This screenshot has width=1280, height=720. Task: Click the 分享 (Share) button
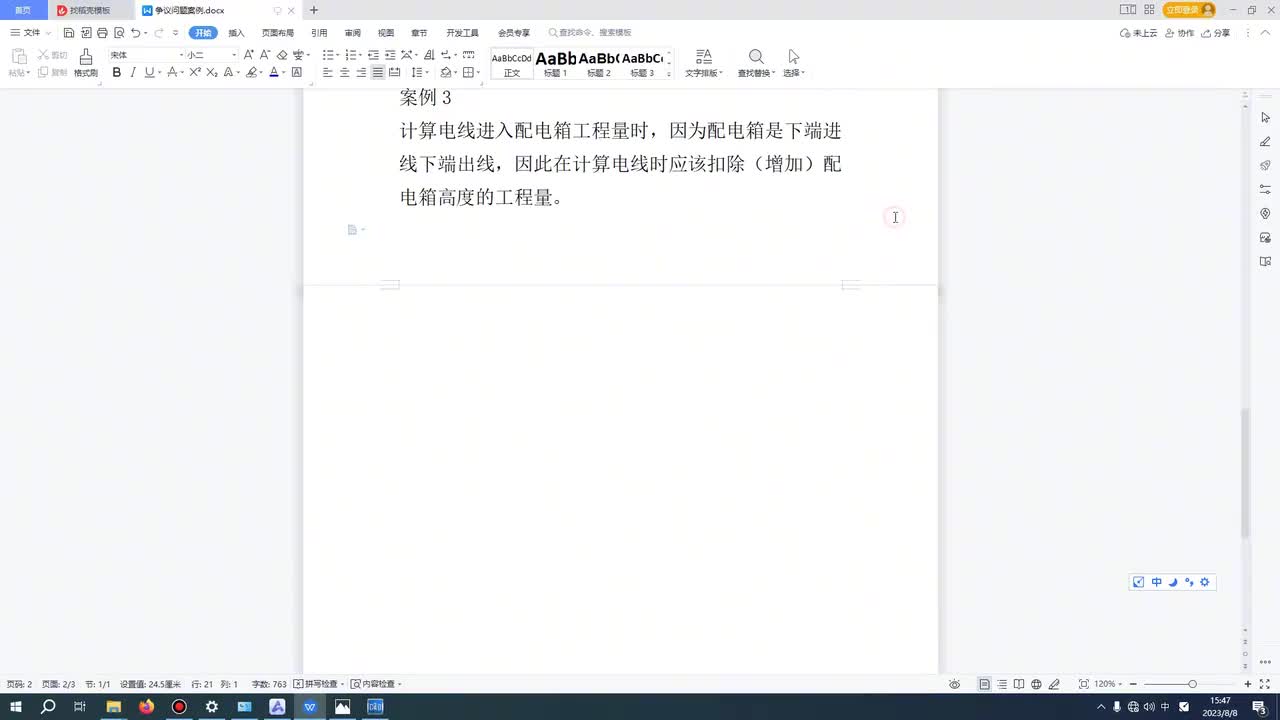(1215, 33)
